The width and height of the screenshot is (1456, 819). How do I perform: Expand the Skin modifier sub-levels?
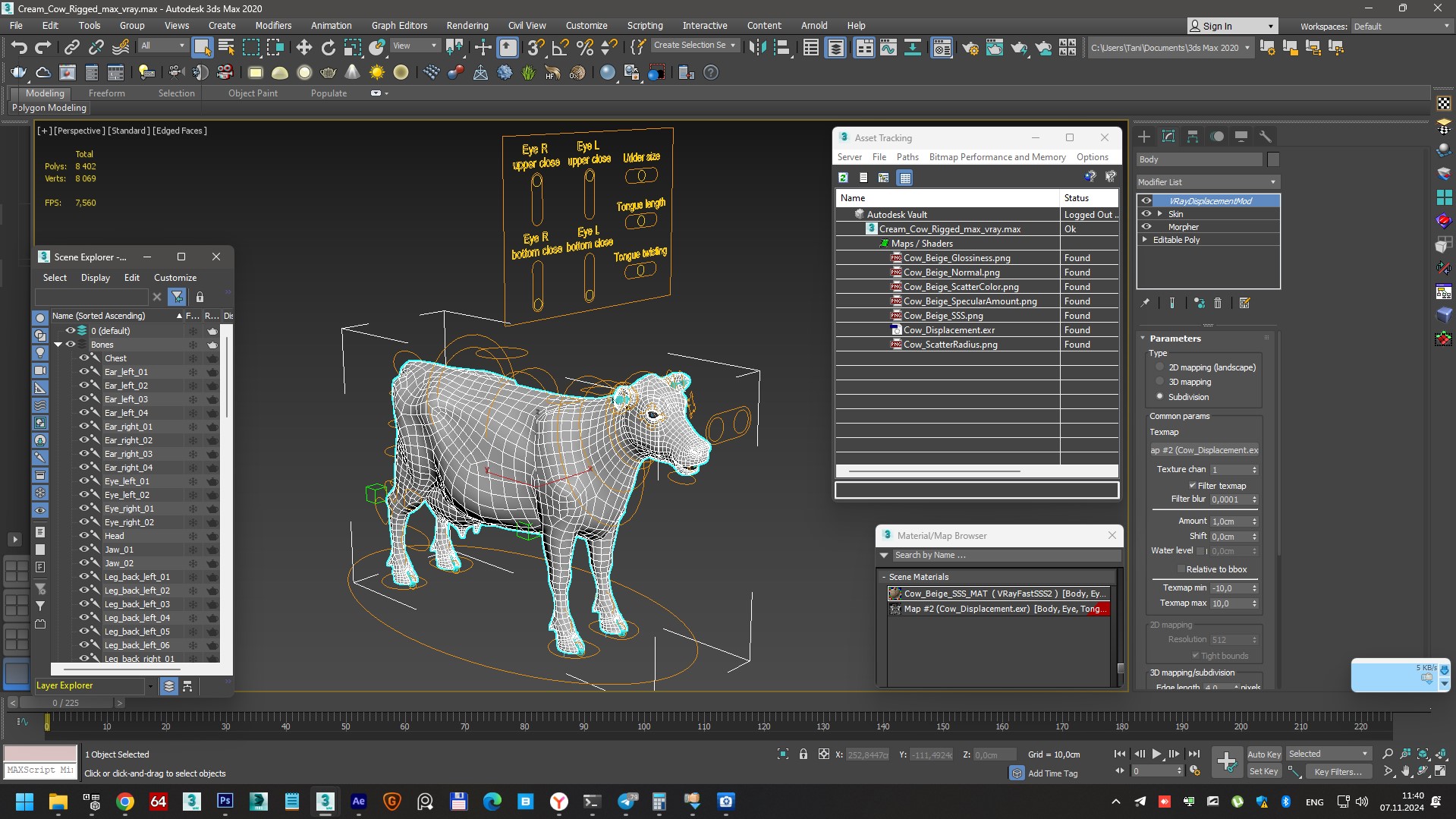point(1159,214)
